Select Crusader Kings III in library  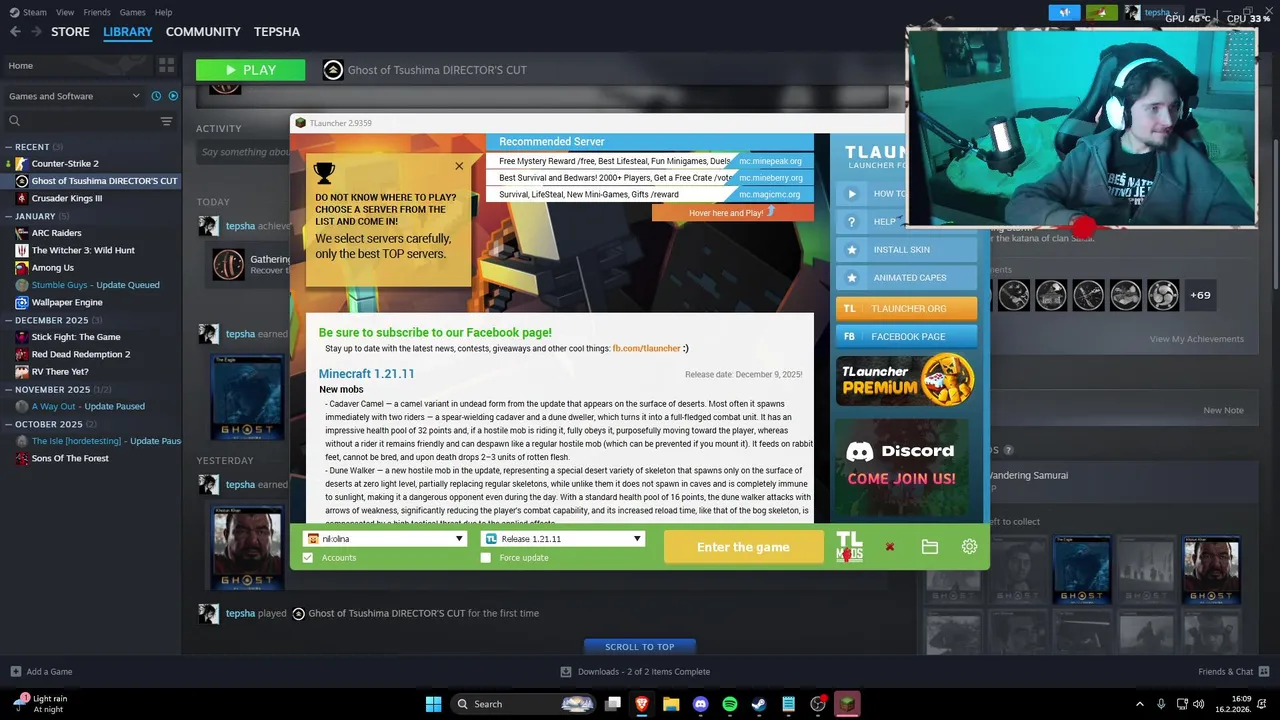click(66, 198)
